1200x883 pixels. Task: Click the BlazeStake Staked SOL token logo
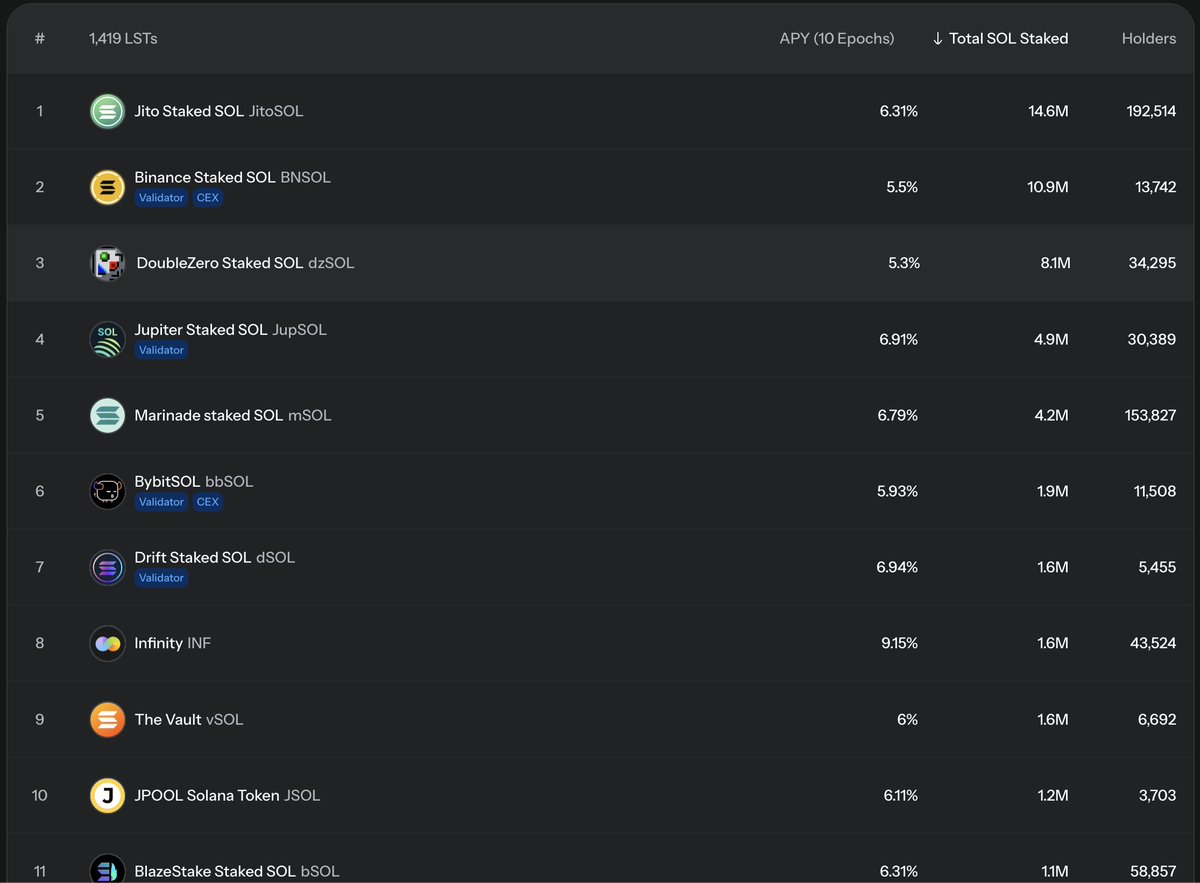point(107,869)
